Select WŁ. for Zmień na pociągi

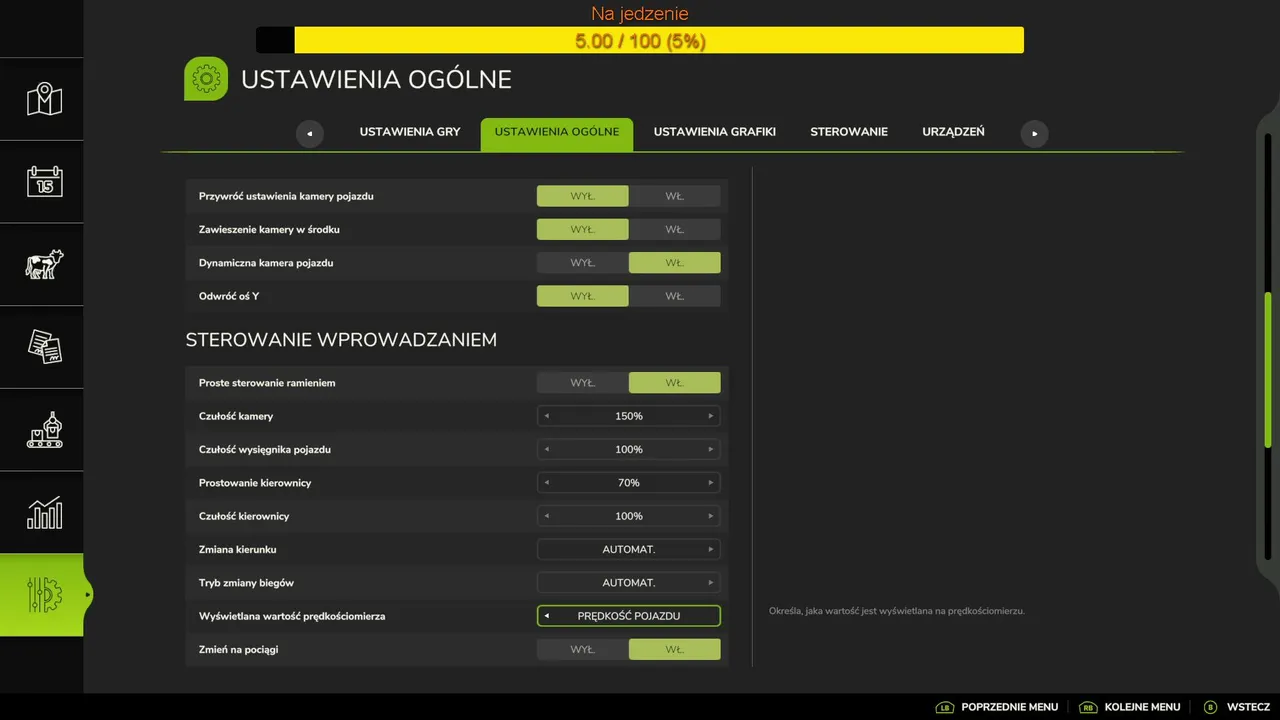(675, 650)
